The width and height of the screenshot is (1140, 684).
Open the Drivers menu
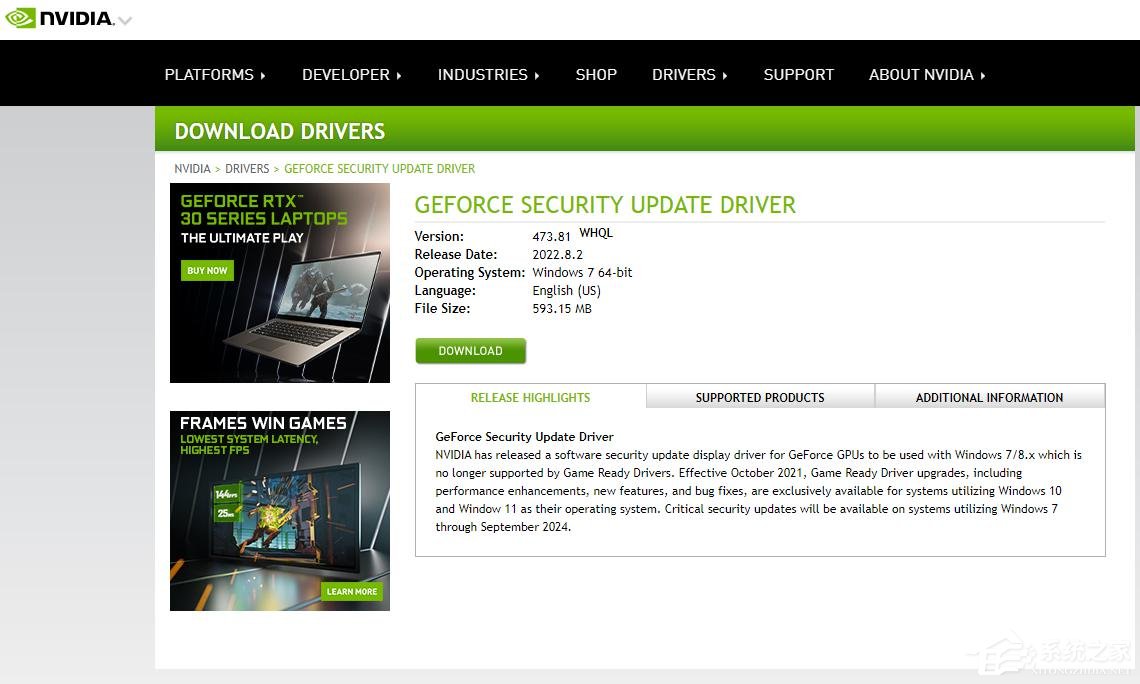[x=689, y=75]
